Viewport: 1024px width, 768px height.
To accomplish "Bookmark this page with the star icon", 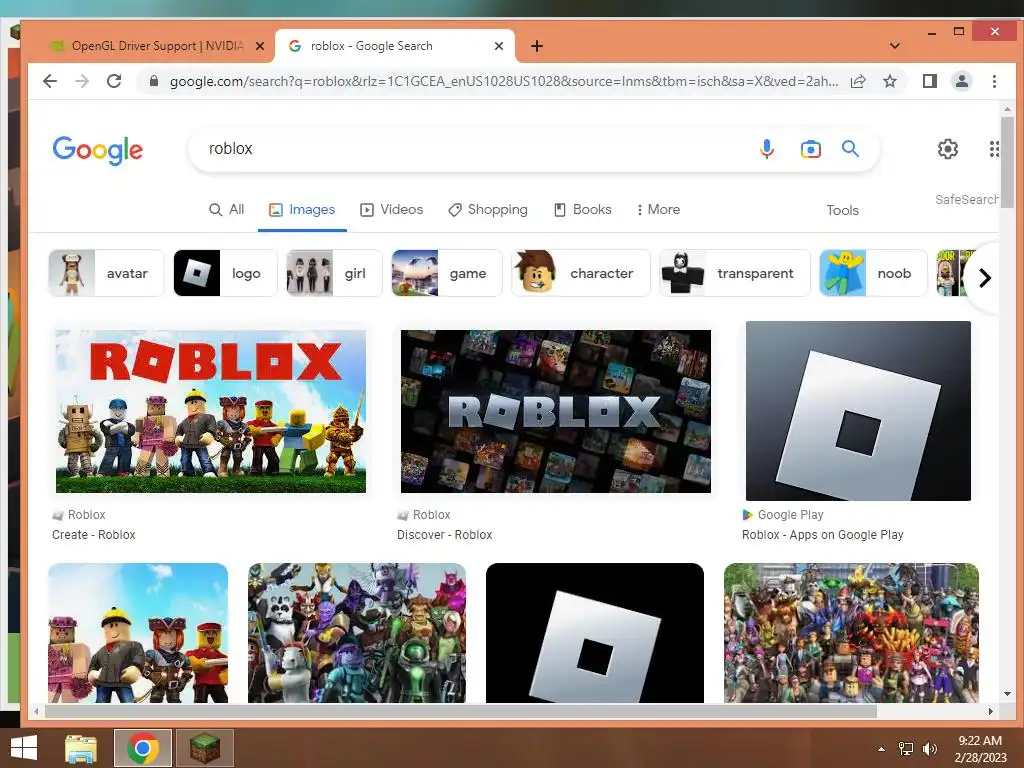I will point(889,81).
